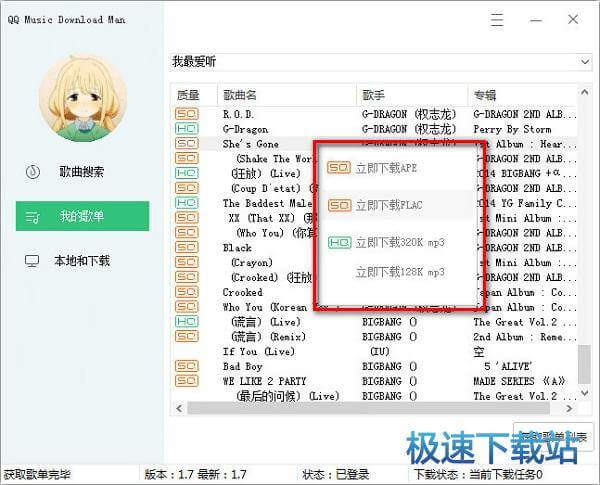
Task: Click HQ quality badge of G-Dragon row
Action: [187, 129]
